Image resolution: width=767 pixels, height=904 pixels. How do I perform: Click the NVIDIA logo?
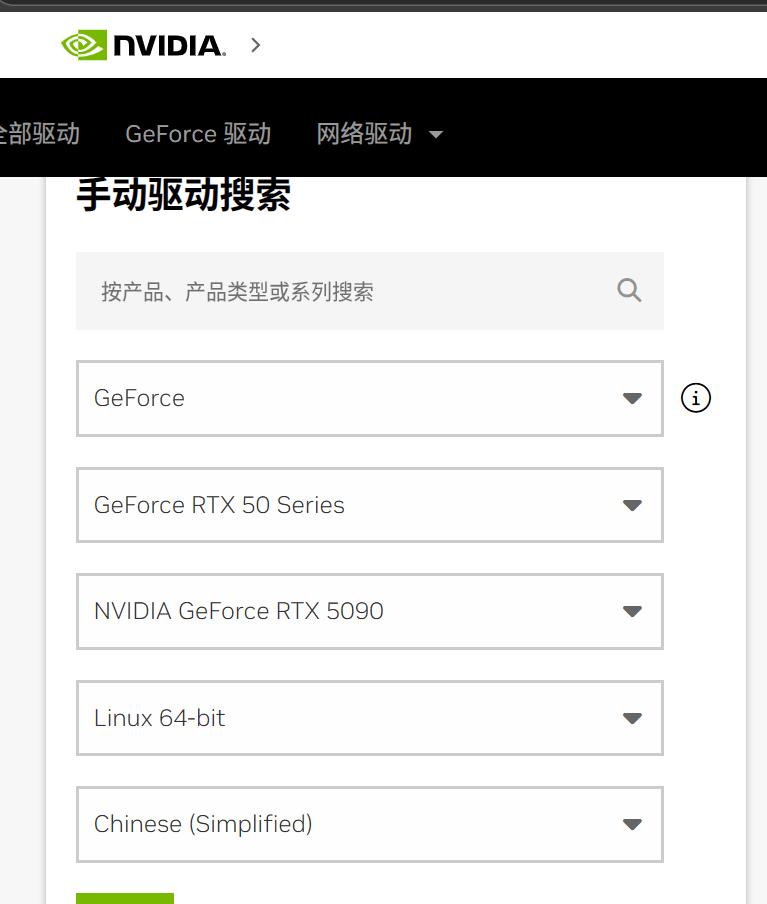click(x=143, y=45)
